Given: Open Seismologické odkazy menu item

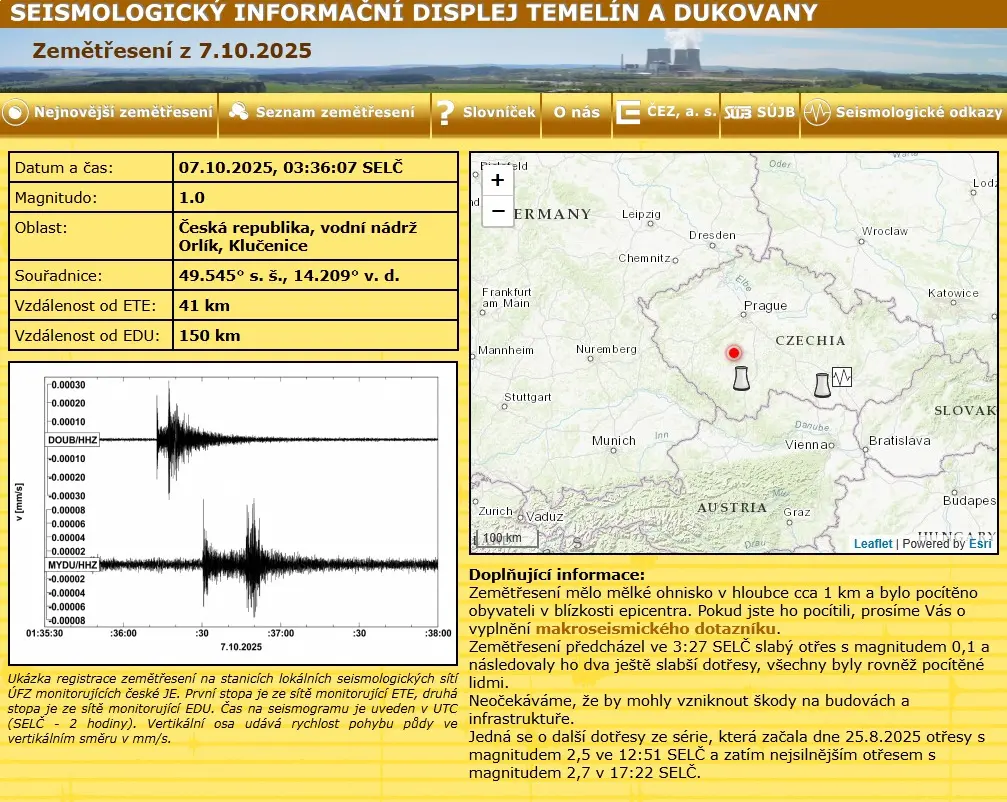Looking at the screenshot, I should [918, 112].
